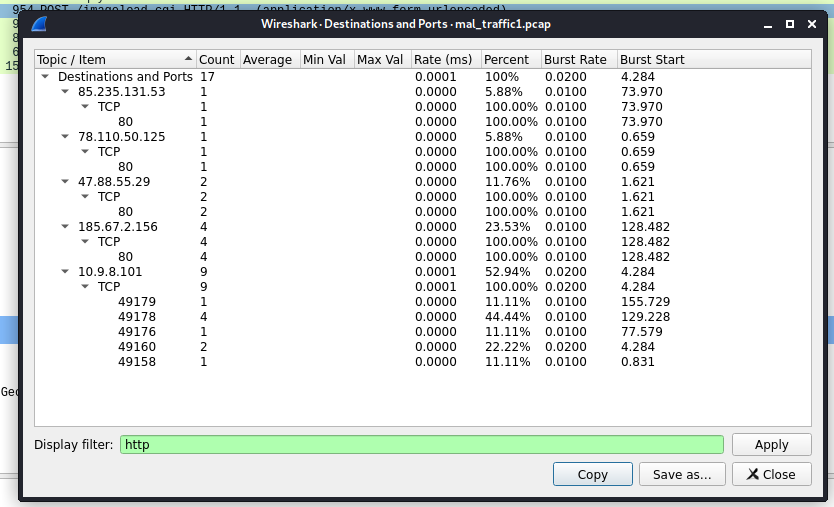Viewport: 834px width, 507px height.
Task: Collapse the TCP node under 47.88.55.29
Action: point(85,196)
